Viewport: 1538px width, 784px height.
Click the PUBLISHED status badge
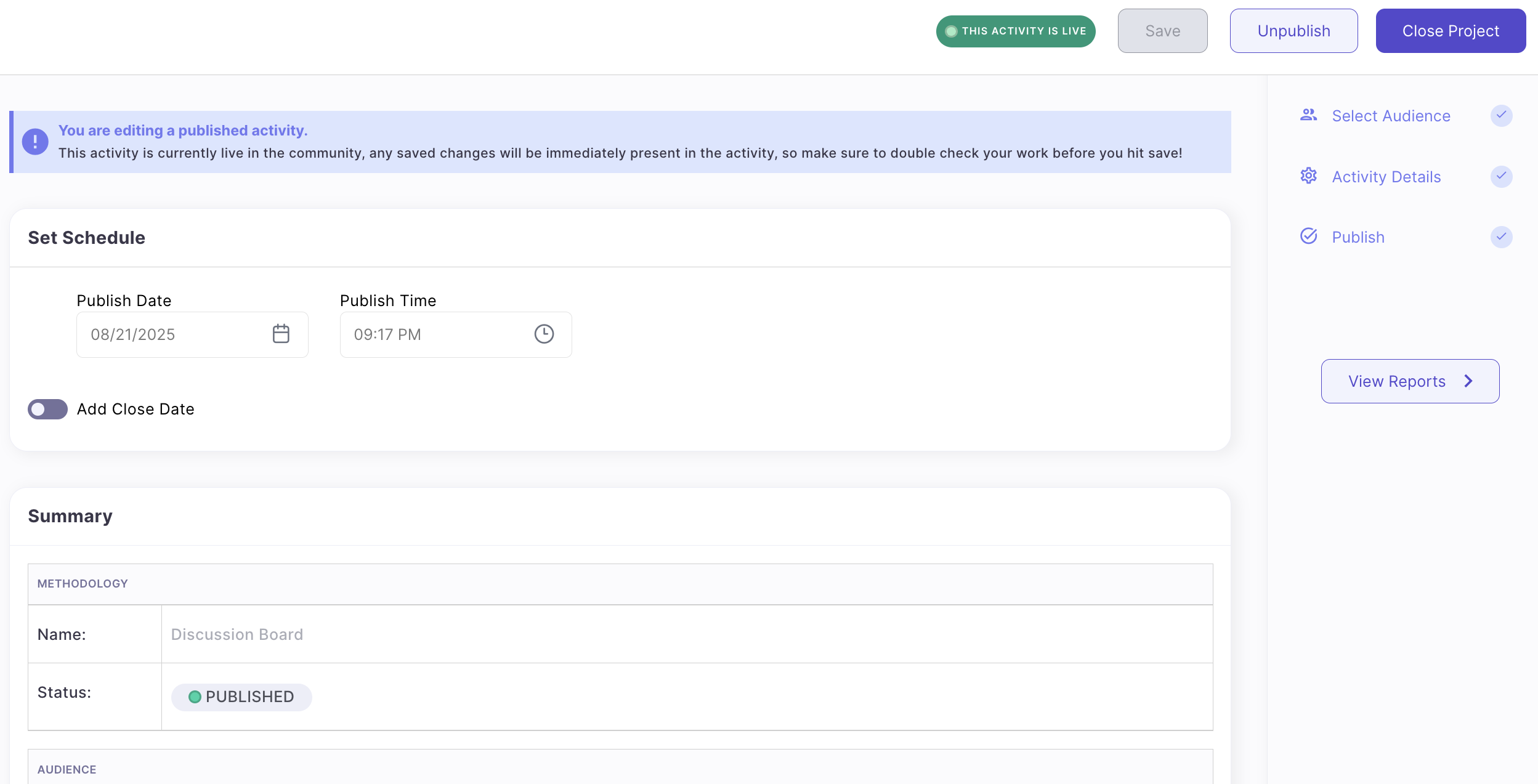click(241, 697)
